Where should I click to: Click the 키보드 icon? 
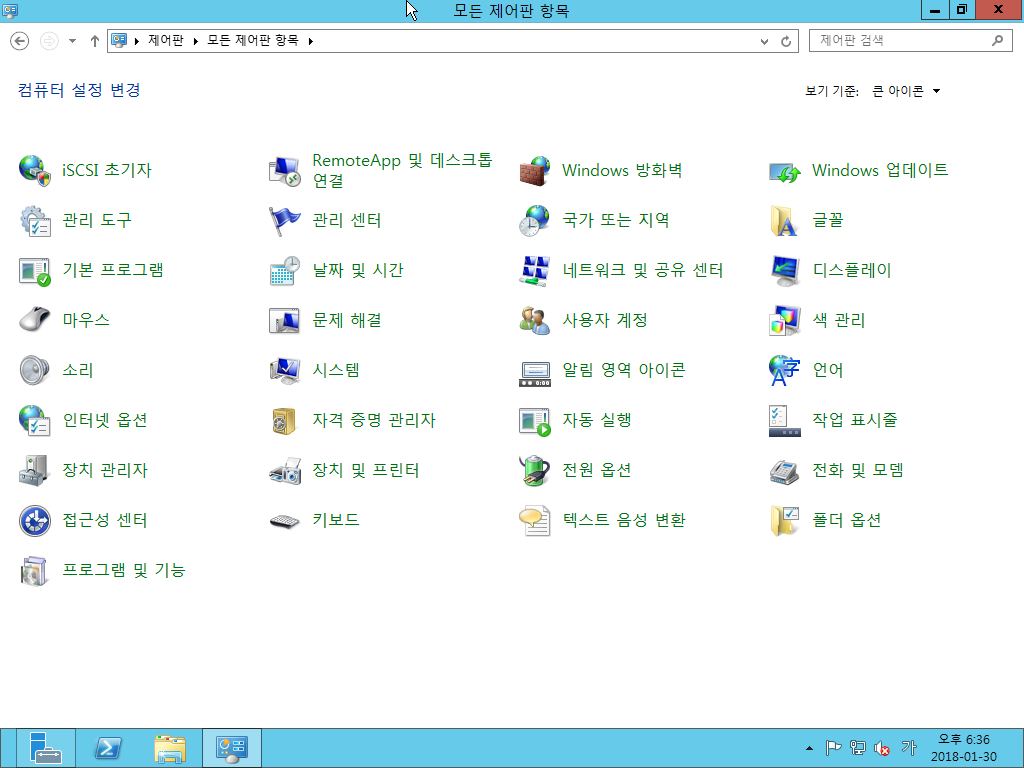285,521
